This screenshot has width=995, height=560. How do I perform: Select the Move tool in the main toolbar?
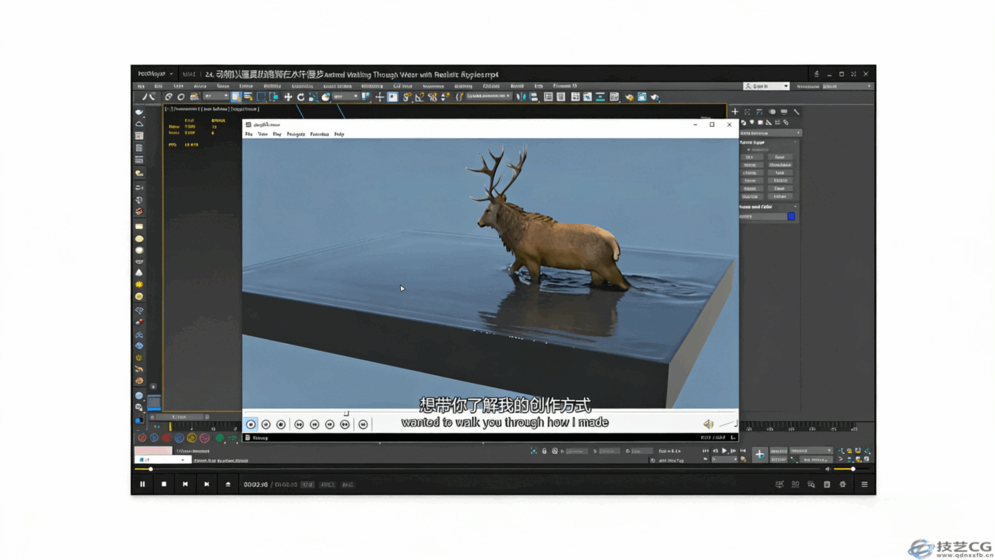tap(288, 97)
